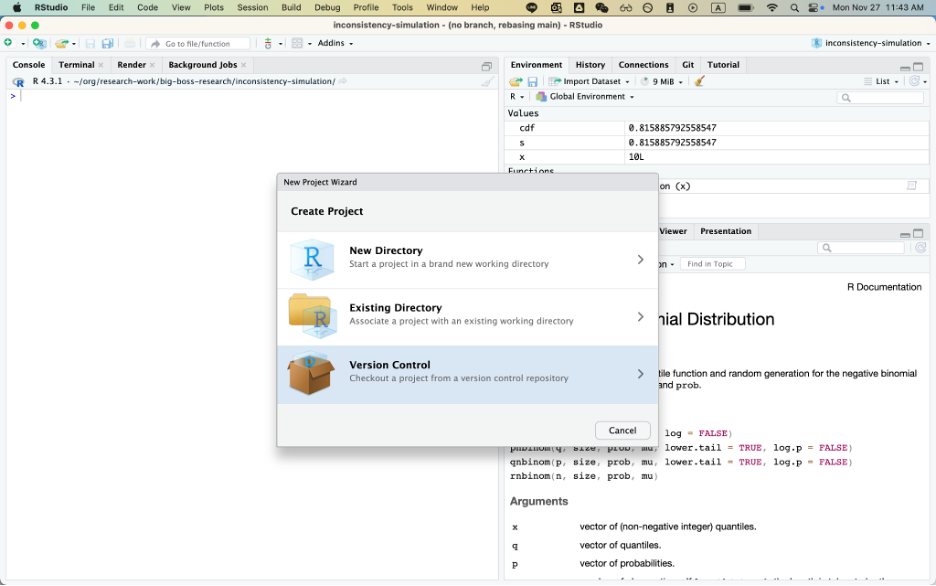Select the x value 10L
This screenshot has width=936, height=586.
click(636, 157)
